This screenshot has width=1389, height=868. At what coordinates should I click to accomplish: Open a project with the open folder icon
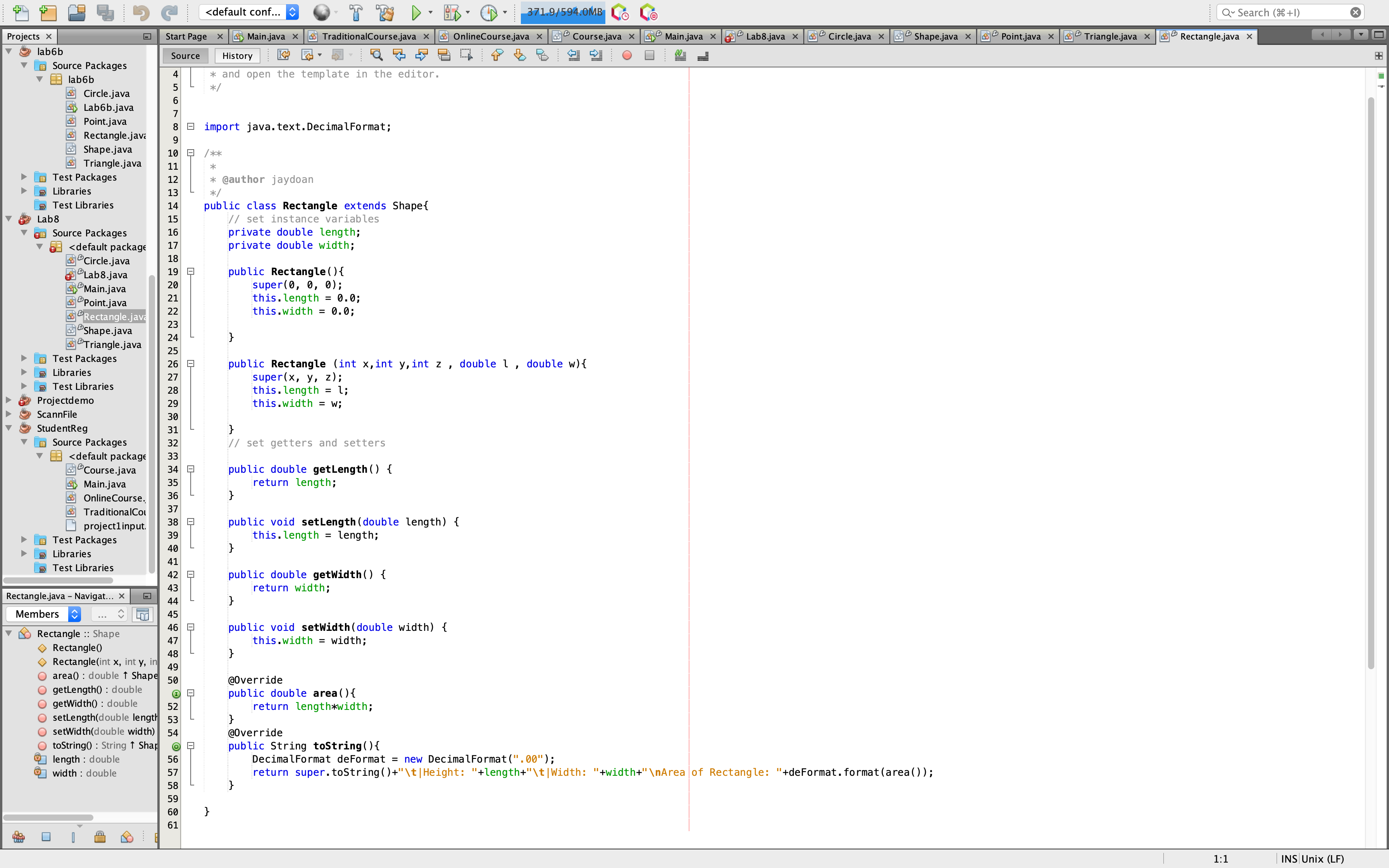pyautogui.click(x=76, y=12)
